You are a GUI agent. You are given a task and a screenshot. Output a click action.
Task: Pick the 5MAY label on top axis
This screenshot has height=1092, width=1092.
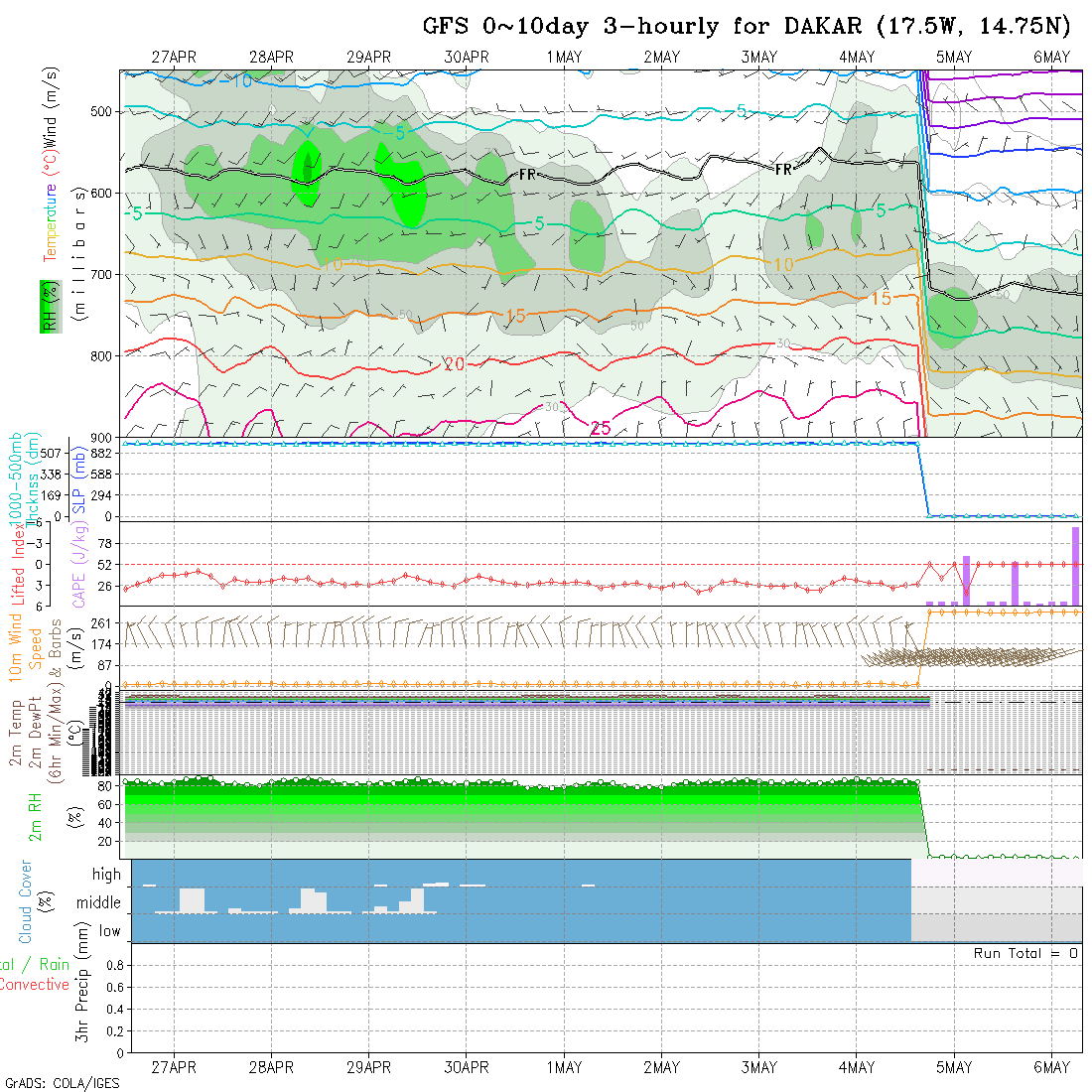pos(954,57)
